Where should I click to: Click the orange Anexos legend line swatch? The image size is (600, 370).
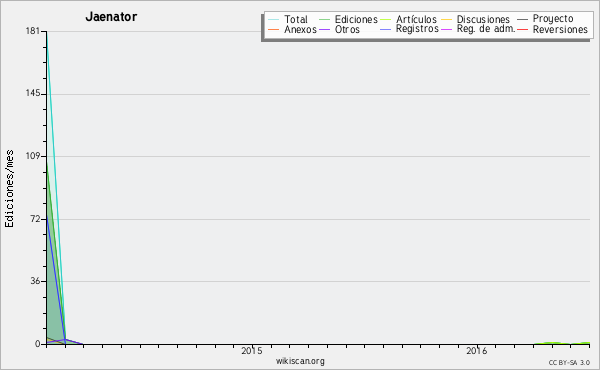[x=274, y=29]
